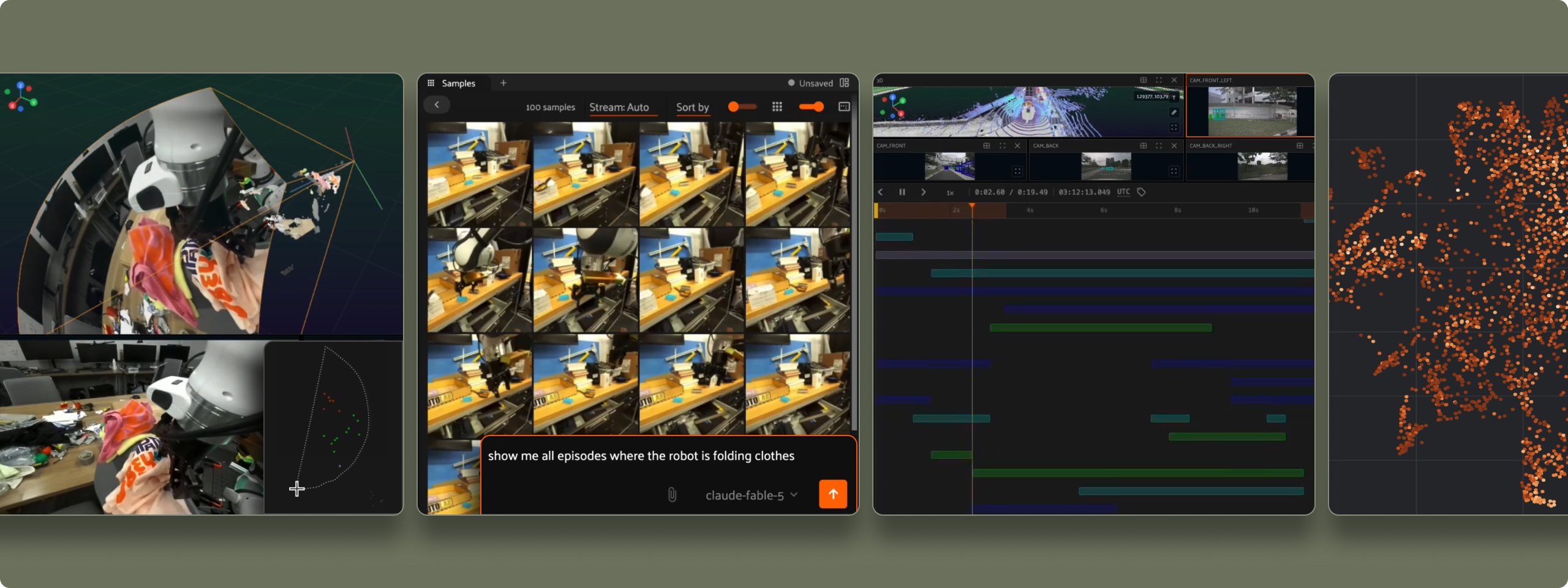
Task: Select the ruler measure tool in 3D view
Action: point(1174,112)
